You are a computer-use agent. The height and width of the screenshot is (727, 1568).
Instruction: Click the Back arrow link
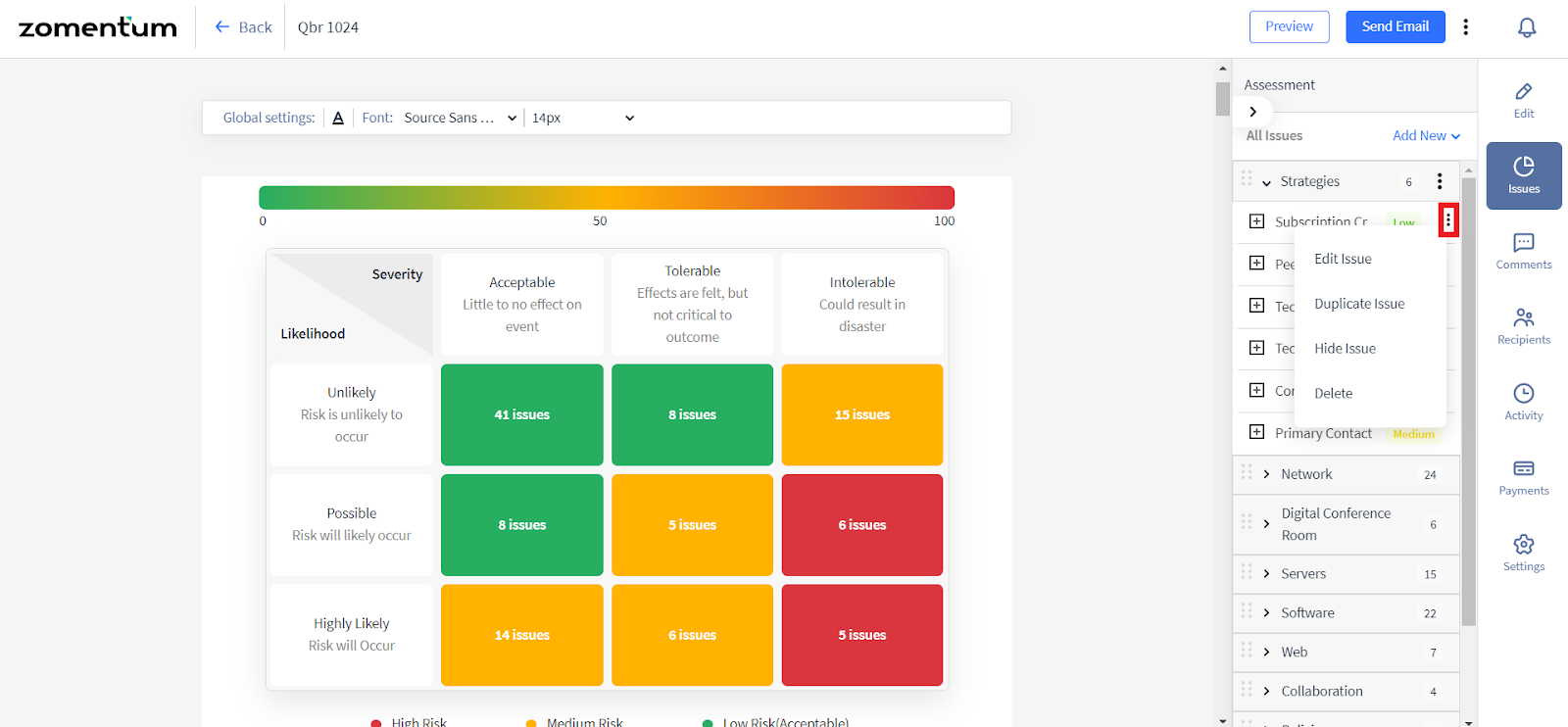[x=243, y=27]
